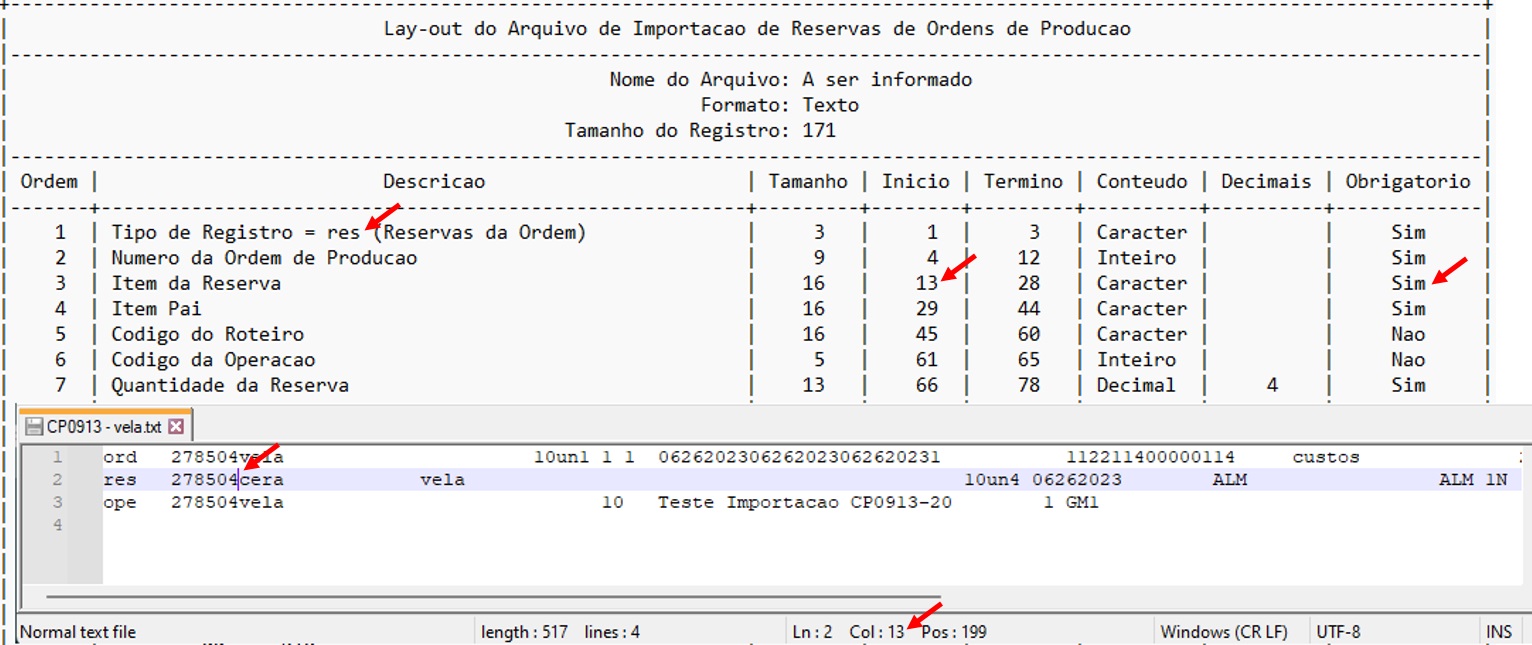
Task: Click Decimais value 4 in Quantidade row
Action: (1272, 385)
